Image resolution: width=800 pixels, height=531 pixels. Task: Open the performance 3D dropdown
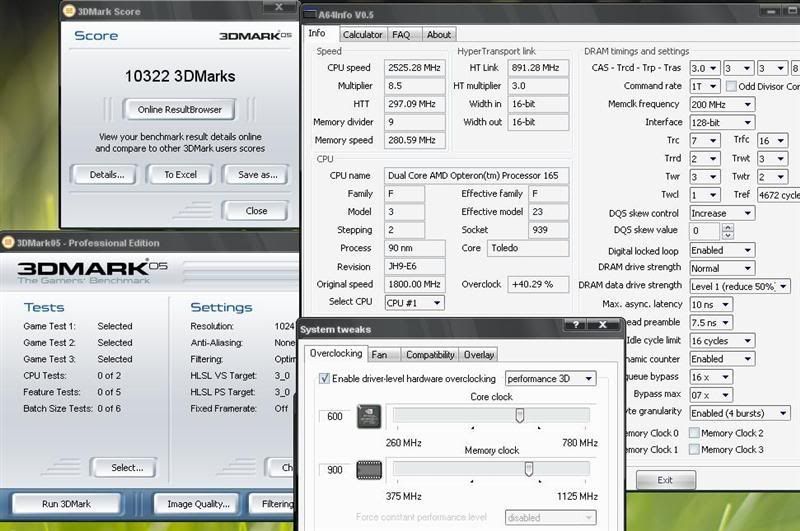(x=551, y=378)
